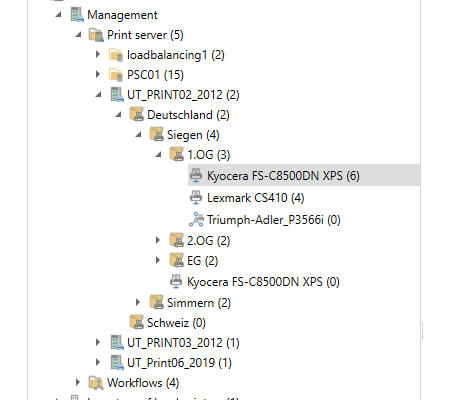Viewport: 450px width, 400px height.
Task: Select the EG (2) folder
Action: click(x=202, y=260)
